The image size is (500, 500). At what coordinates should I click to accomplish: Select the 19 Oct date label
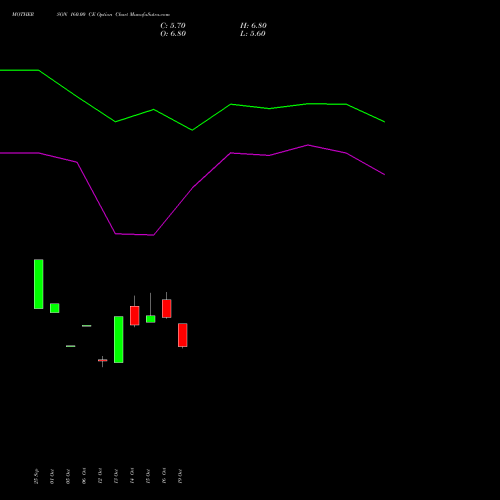point(180,476)
